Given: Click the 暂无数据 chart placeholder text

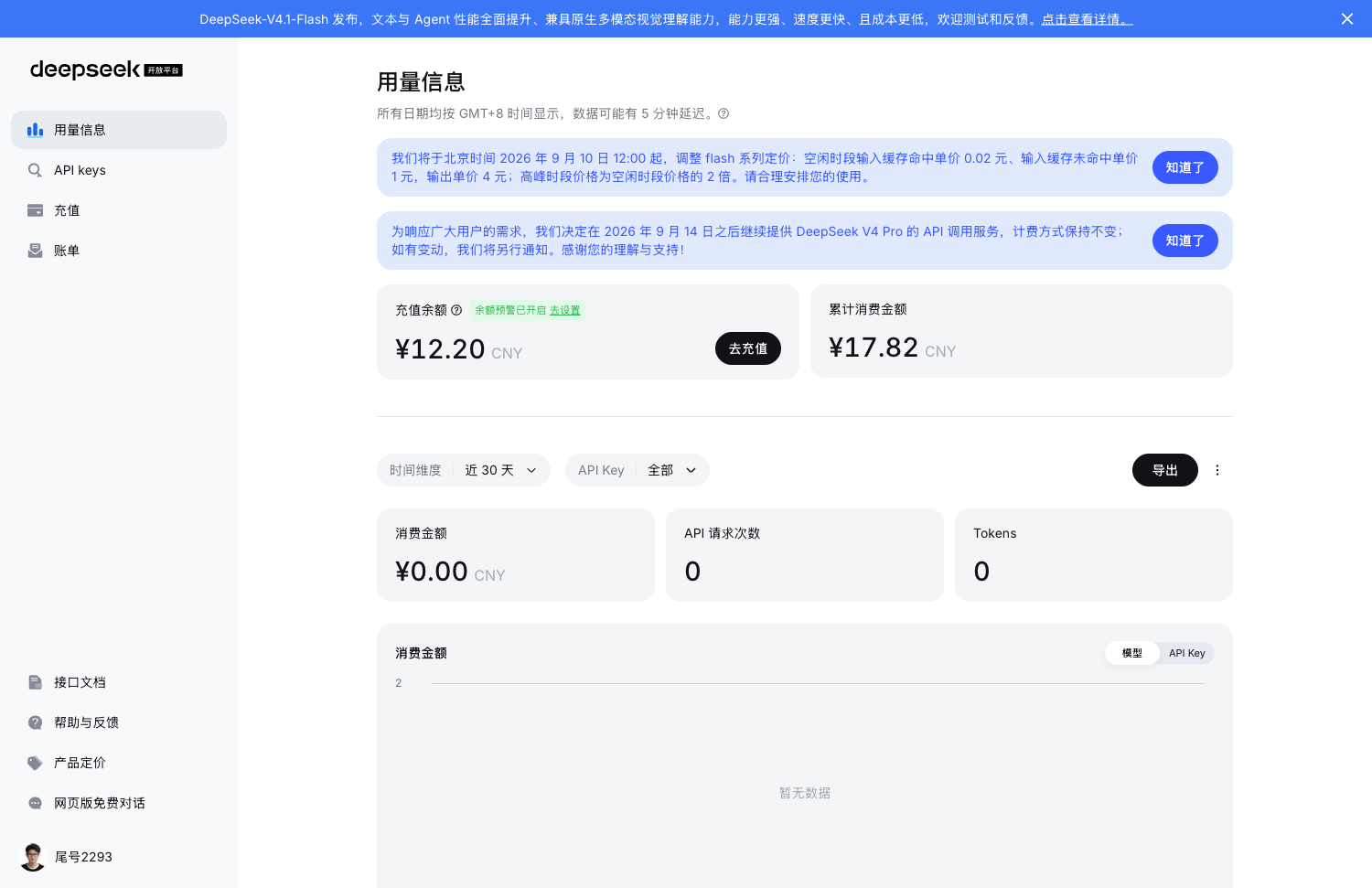Looking at the screenshot, I should coord(805,793).
